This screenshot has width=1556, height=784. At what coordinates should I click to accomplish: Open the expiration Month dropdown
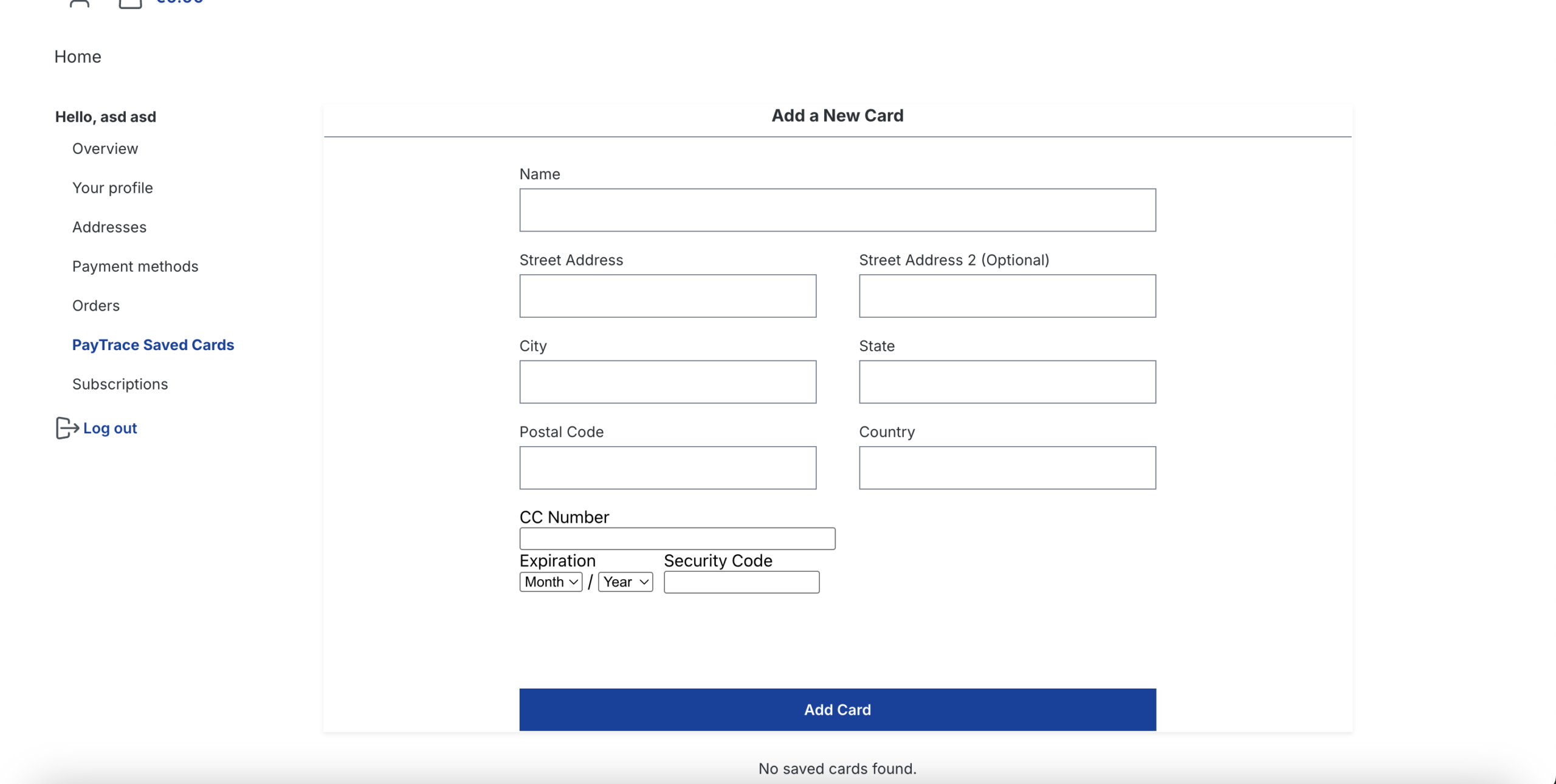tap(551, 582)
